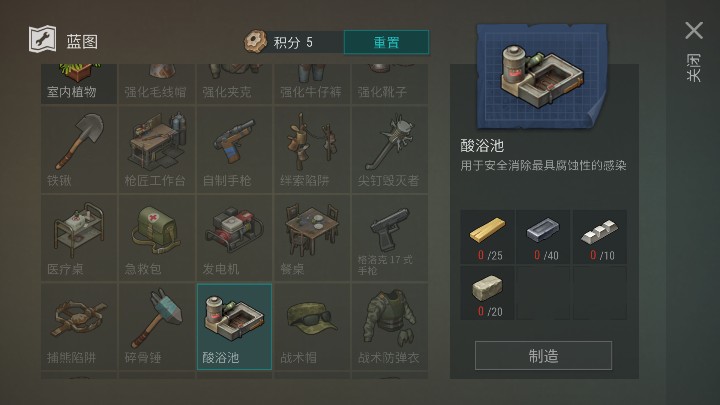The height and width of the screenshot is (405, 720).
Task: Choose the 自制手枪 handmade pistol blueprint
Action: (x=234, y=150)
